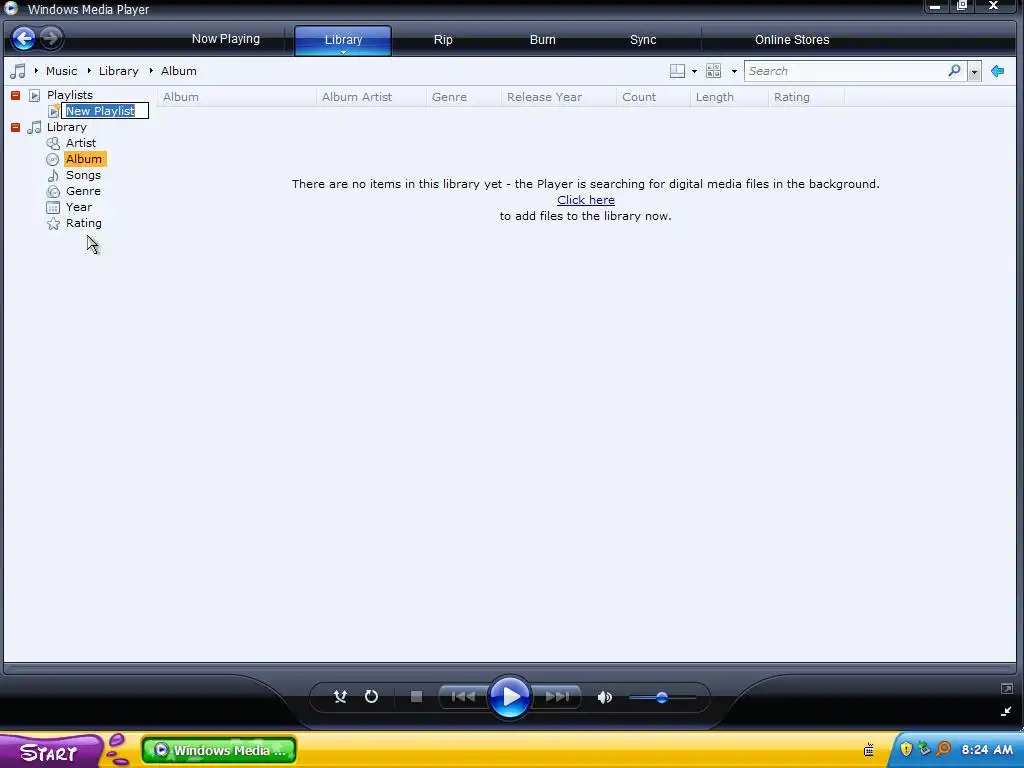1024x768 pixels.
Task: Collapse the Playlists tree node
Action: click(x=16, y=95)
